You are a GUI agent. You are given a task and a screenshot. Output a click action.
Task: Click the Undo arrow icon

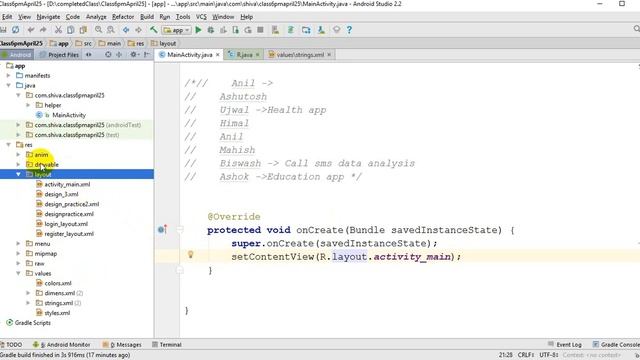(x=31, y=30)
